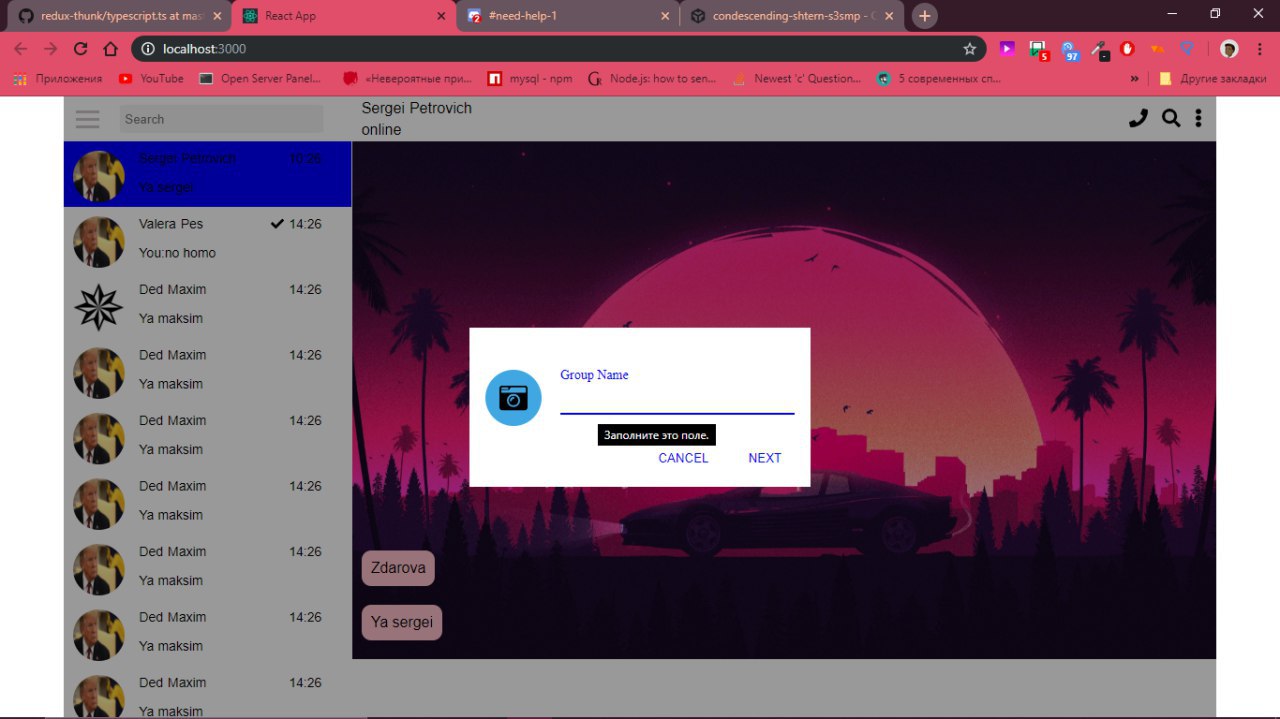Upload group photo via camera icon
The width and height of the screenshot is (1280, 719).
[x=513, y=397]
